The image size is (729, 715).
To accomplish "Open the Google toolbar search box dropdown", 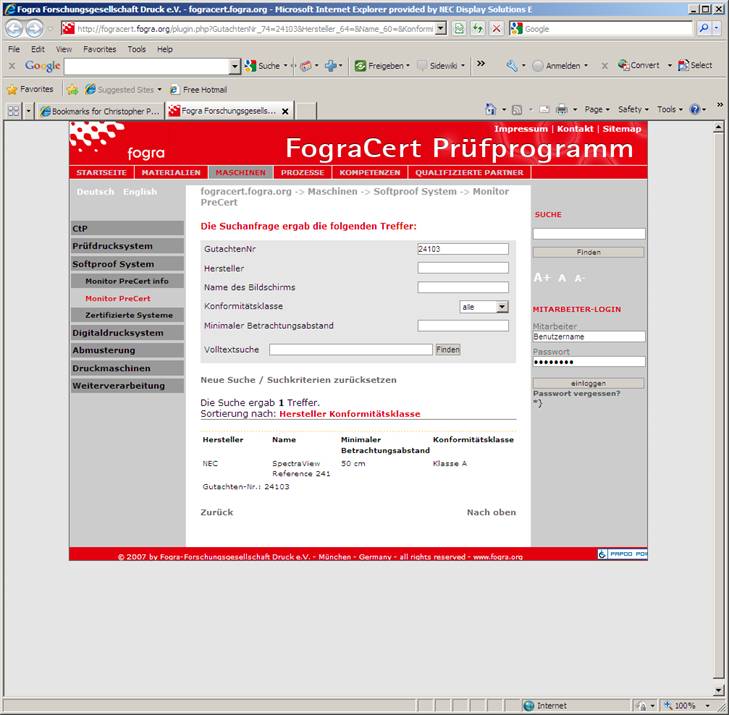I will point(235,66).
